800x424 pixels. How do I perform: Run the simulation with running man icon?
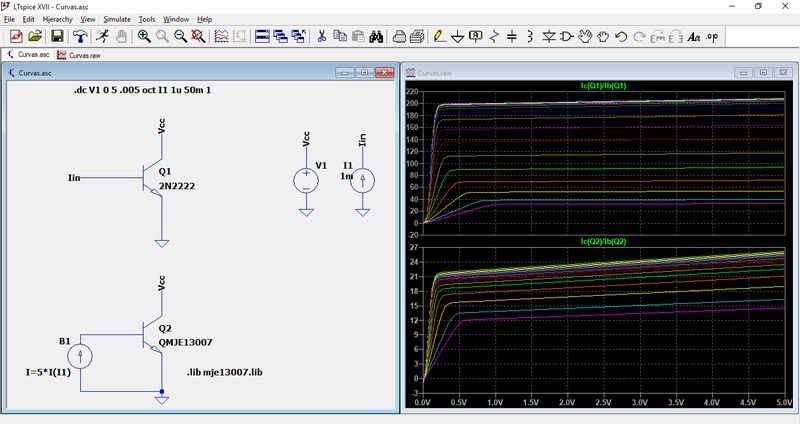[x=103, y=36]
